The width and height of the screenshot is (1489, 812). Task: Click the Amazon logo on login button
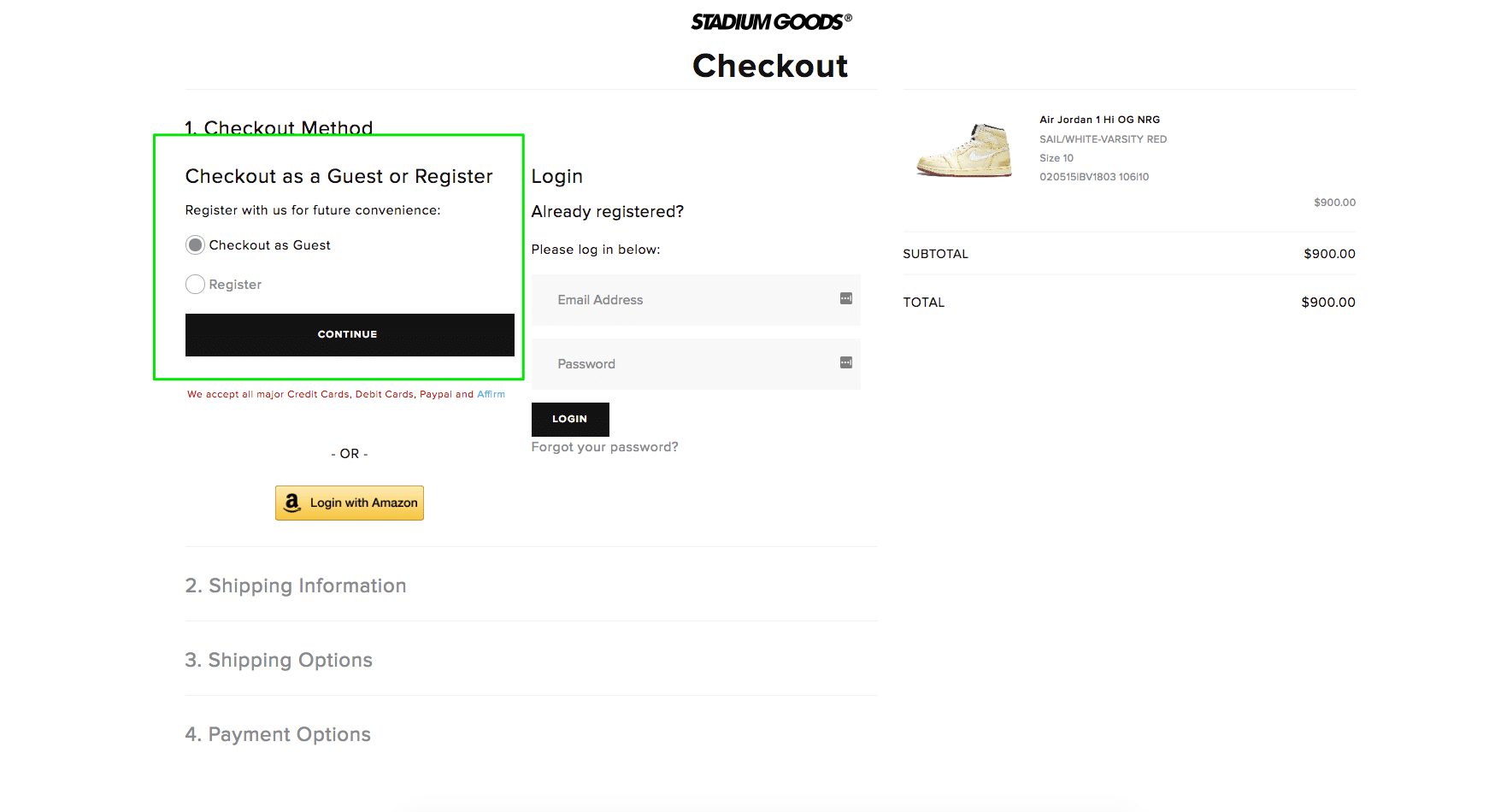coord(292,503)
